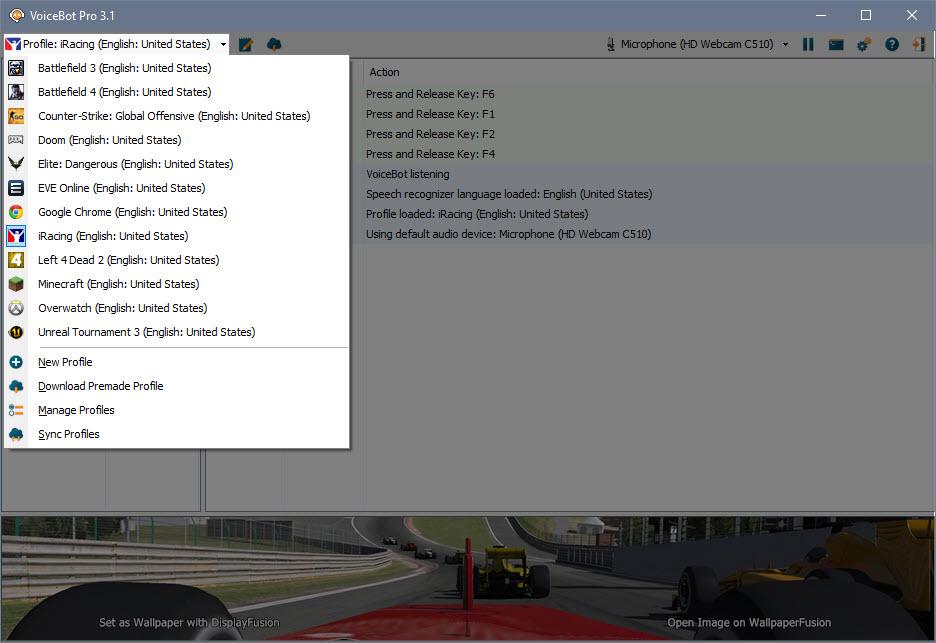The image size is (936, 643).
Task: Pause listening with the pause icon
Action: click(x=808, y=44)
